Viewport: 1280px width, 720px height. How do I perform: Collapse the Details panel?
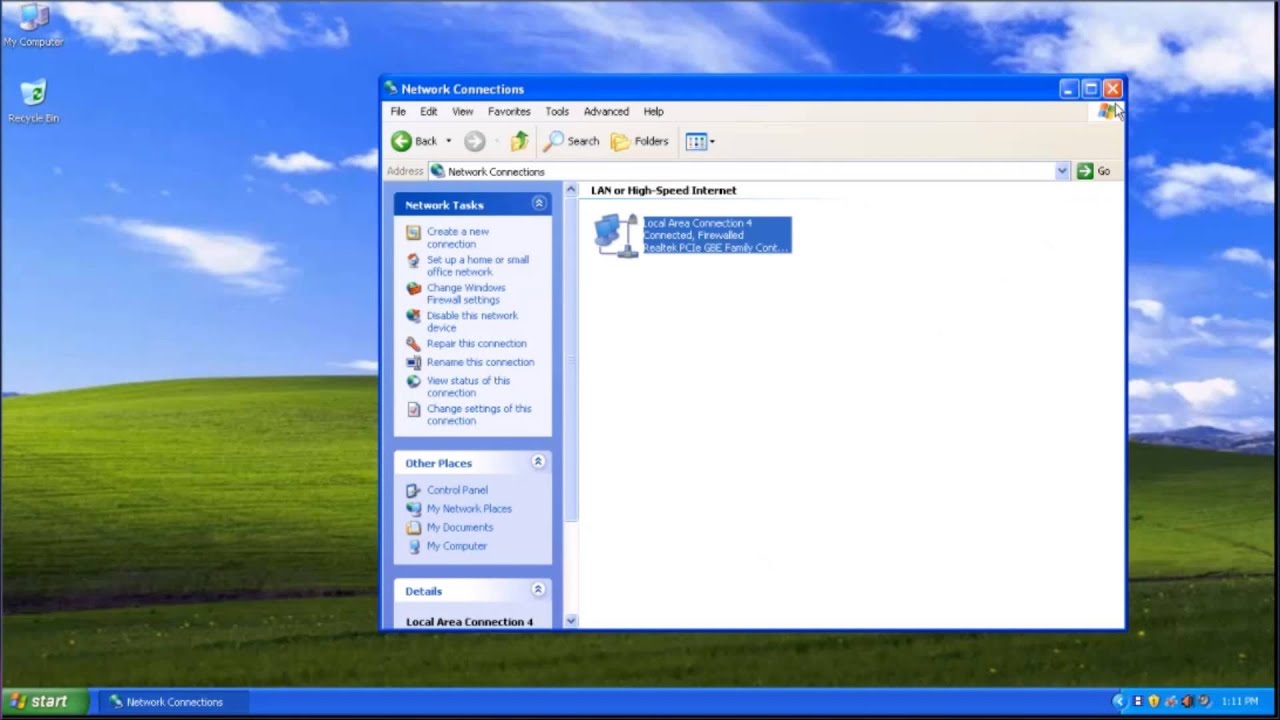[538, 590]
